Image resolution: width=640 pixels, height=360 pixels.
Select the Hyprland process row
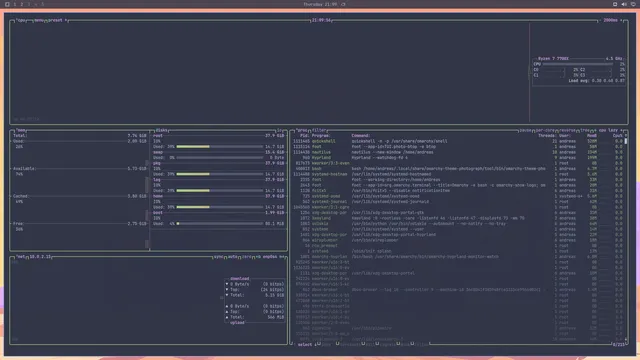tap(458, 158)
